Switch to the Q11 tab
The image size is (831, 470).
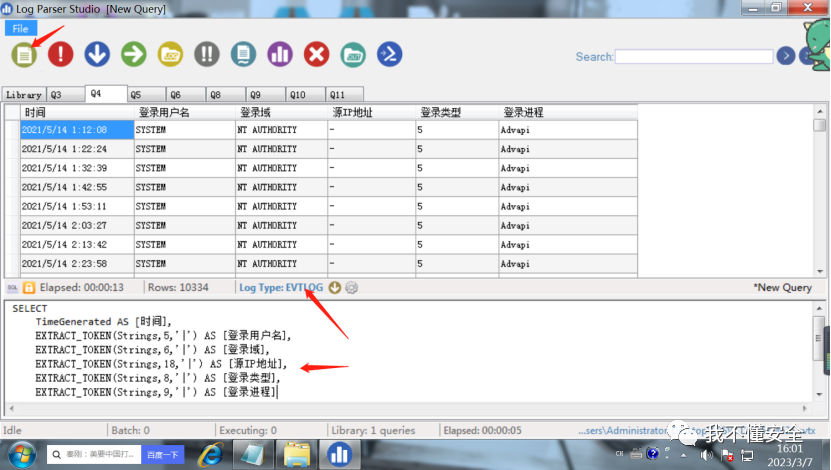pos(344,94)
